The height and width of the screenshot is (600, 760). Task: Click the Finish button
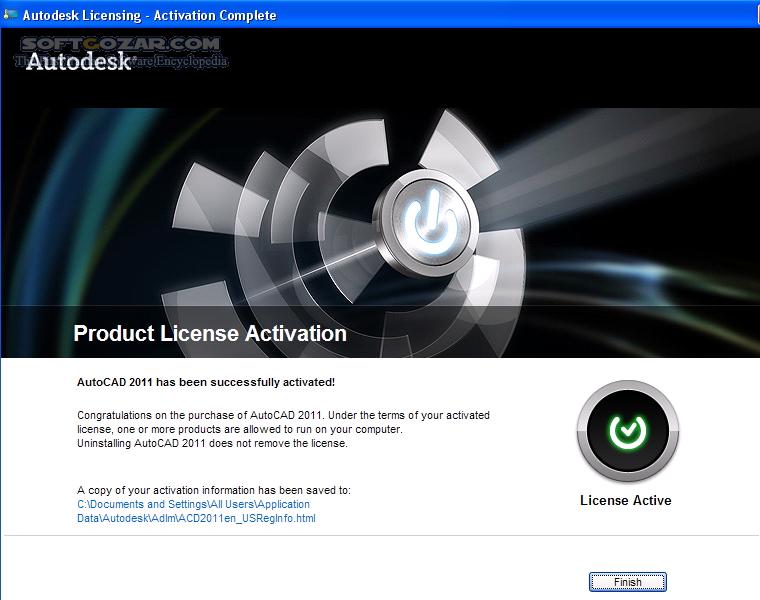(628, 582)
